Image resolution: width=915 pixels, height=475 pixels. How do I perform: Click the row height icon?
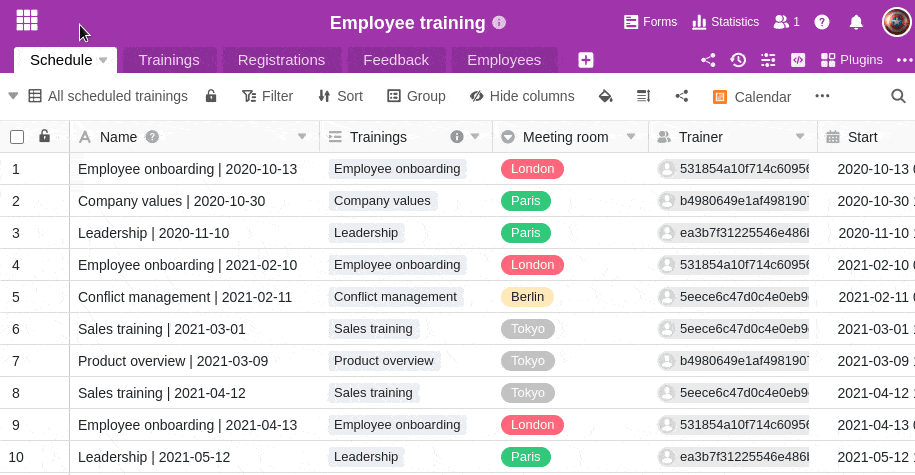pyautogui.click(x=644, y=96)
